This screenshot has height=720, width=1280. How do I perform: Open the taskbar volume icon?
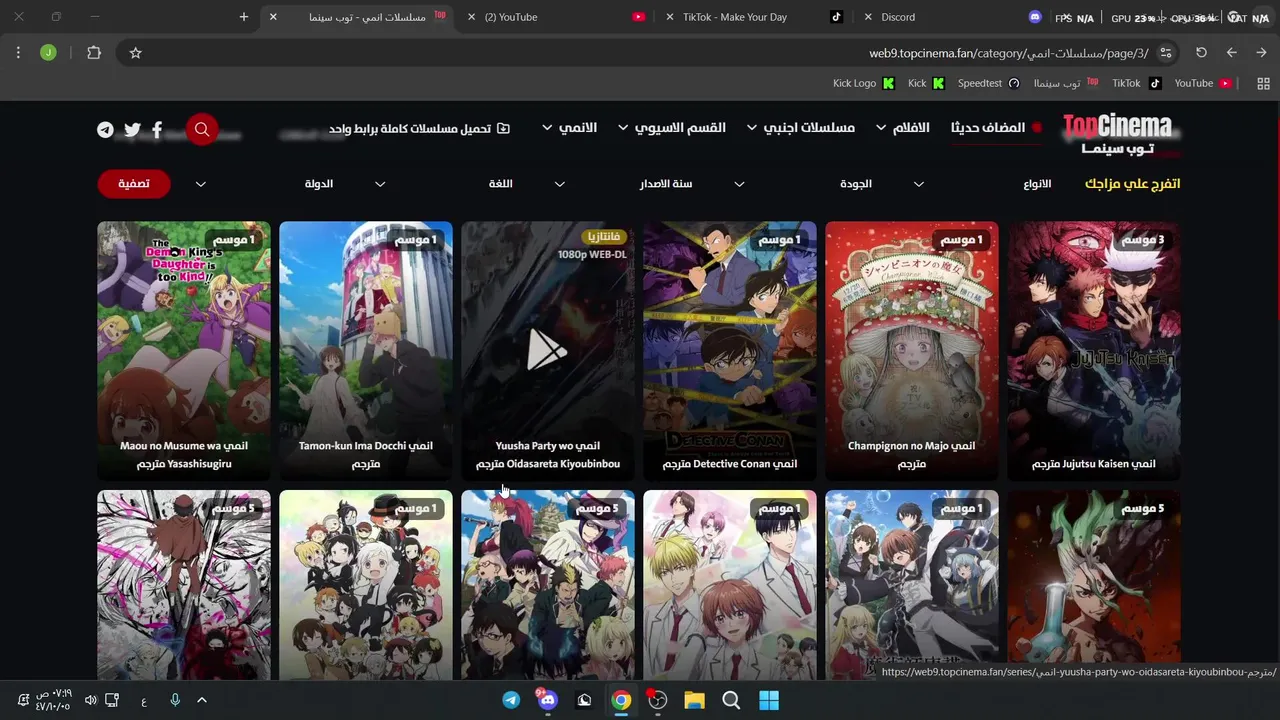coord(90,700)
